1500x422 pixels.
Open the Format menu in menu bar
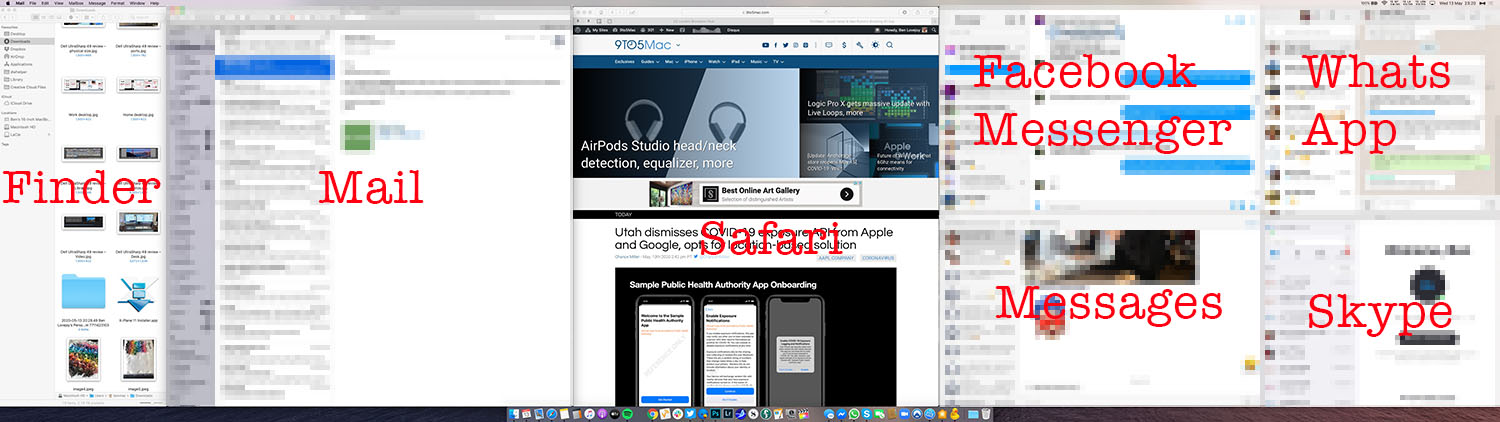click(117, 4)
